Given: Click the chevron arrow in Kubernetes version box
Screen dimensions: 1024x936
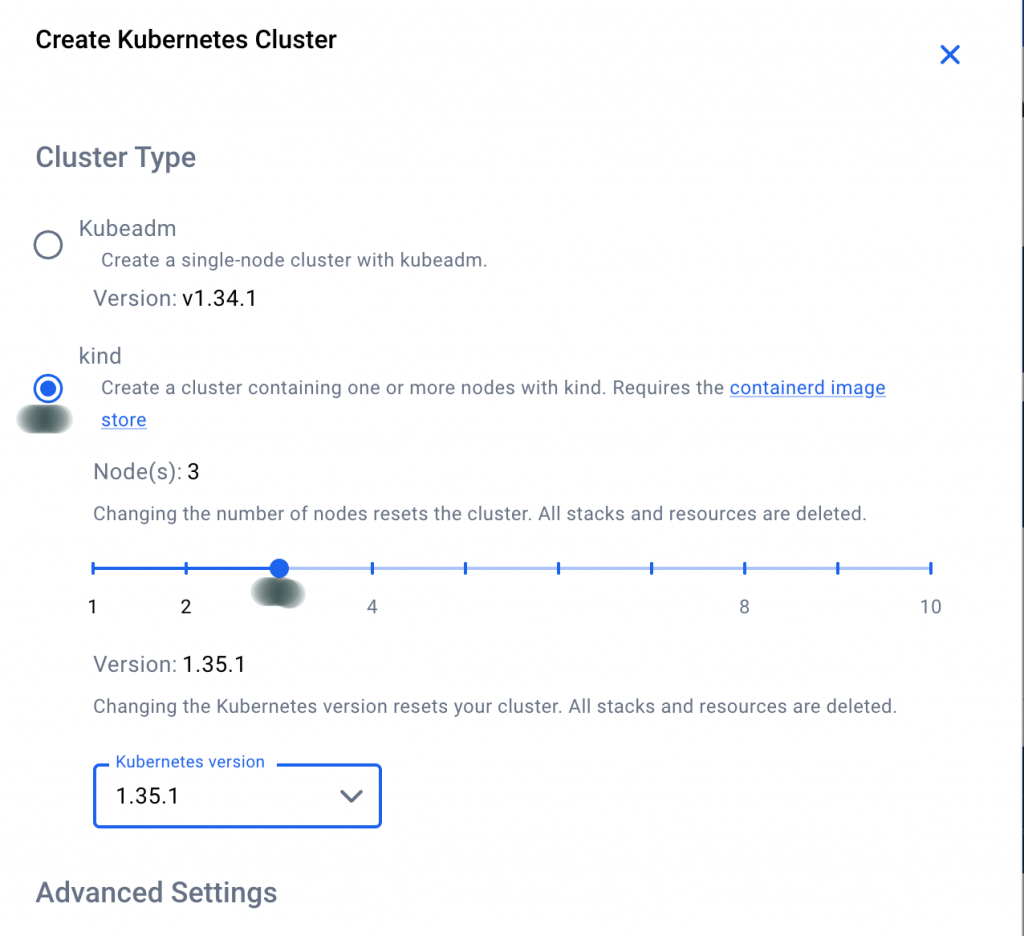Looking at the screenshot, I should point(350,797).
